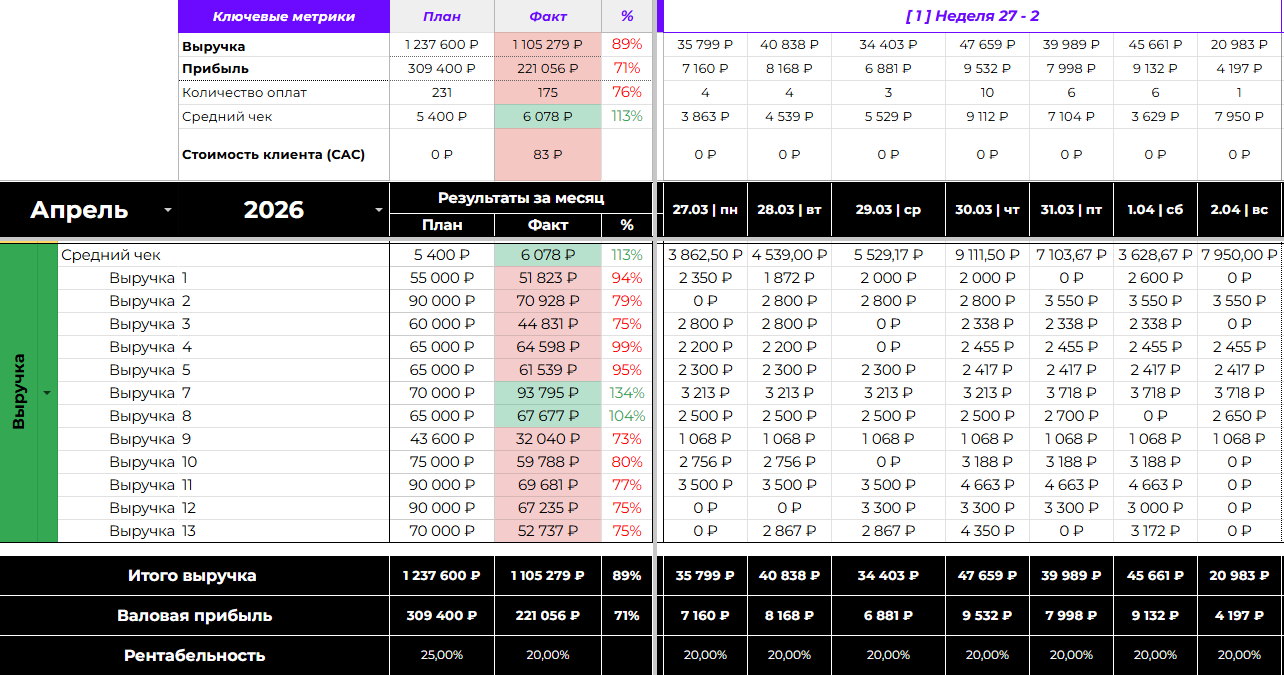This screenshot has width=1284, height=675.
Task: Click the '99%' percentage cell
Action: 627,347
